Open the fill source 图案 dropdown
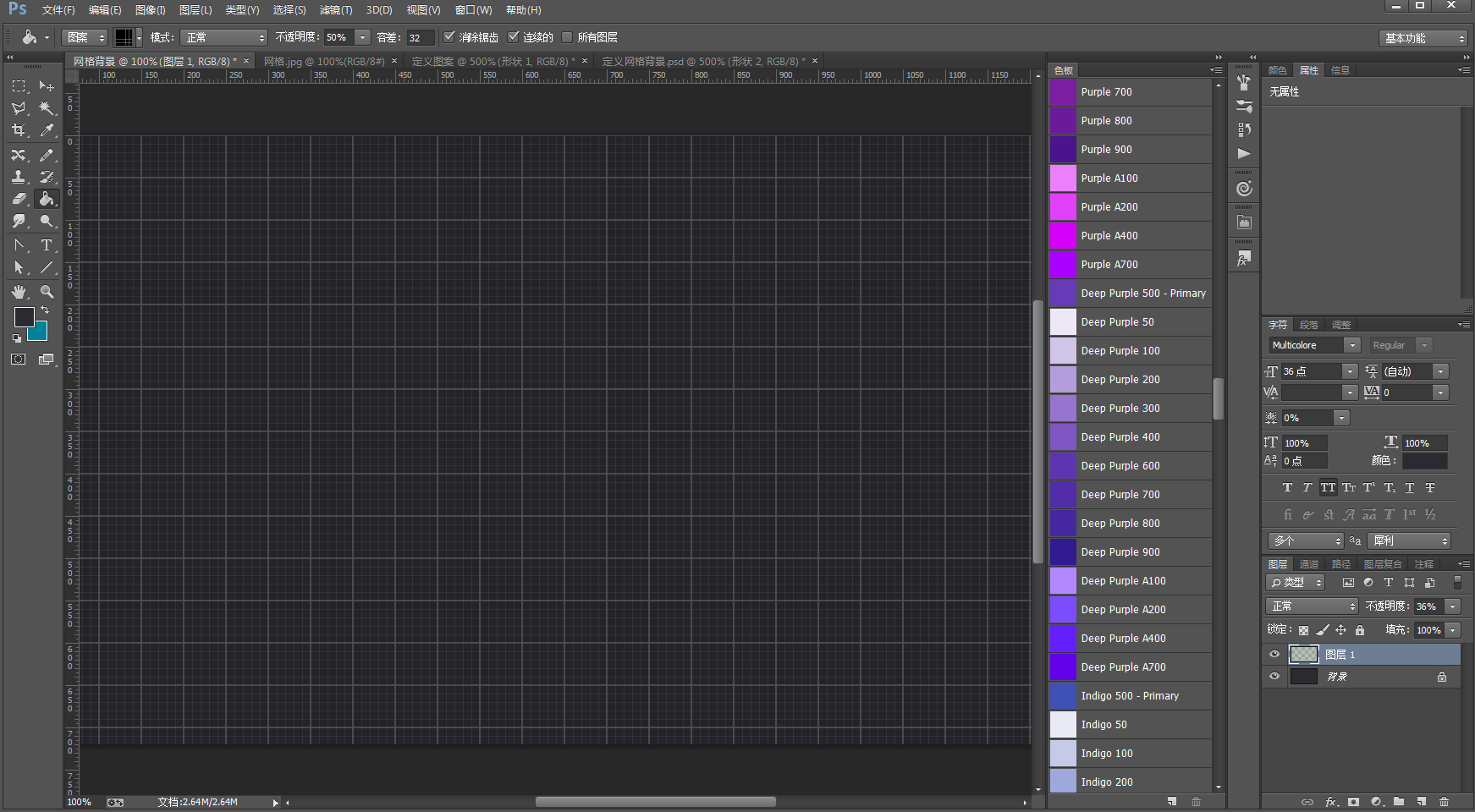The width and height of the screenshot is (1475, 812). pos(85,37)
